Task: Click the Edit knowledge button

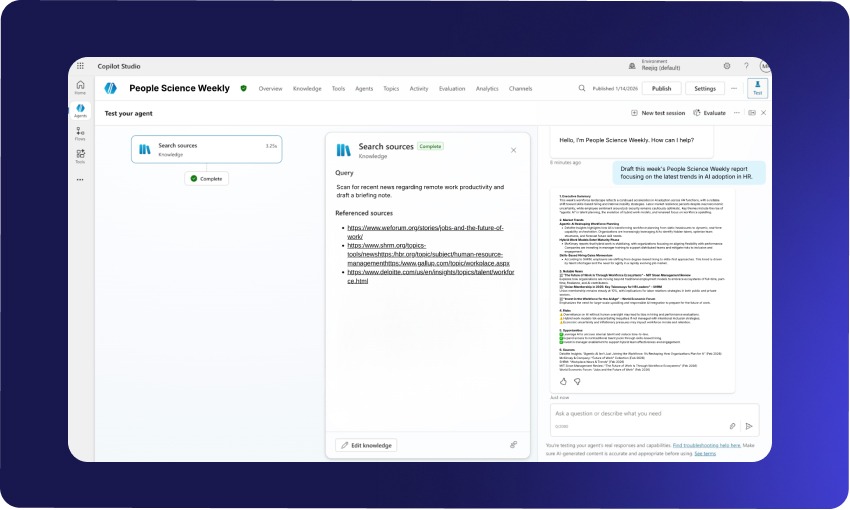Action: pos(365,445)
